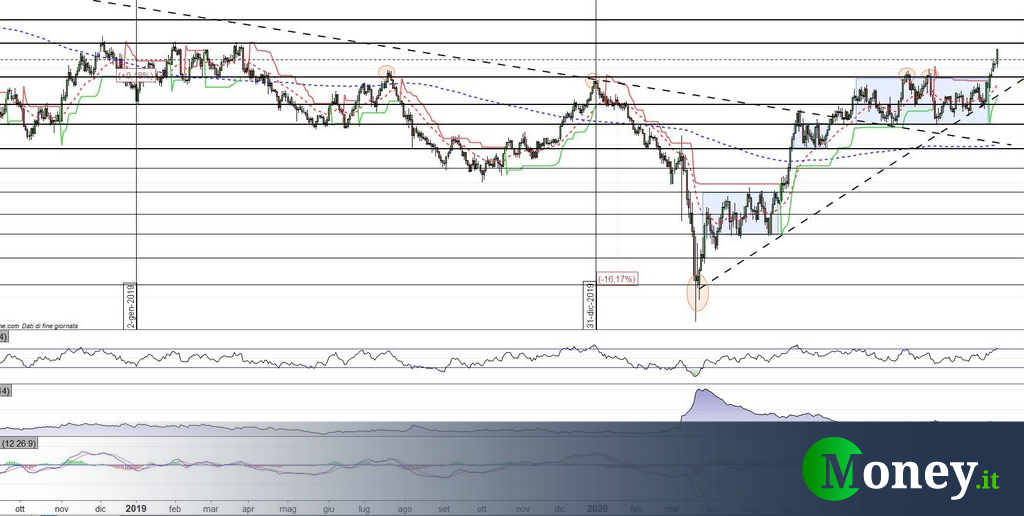This screenshot has width=1024, height=516.
Task: Select the 'lug' month label
Action: pyautogui.click(x=365, y=508)
